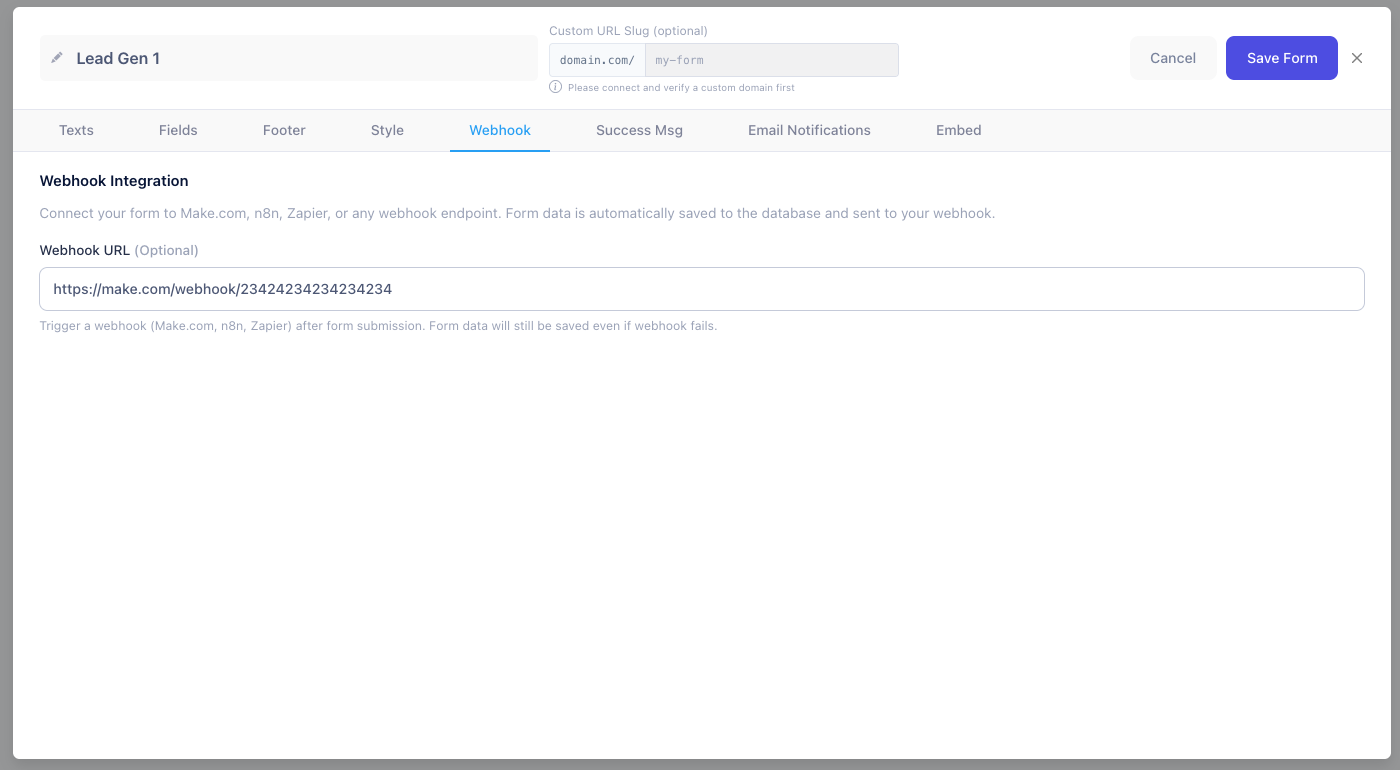Viewport: 1400px width, 770px height.
Task: Select the Footer tab
Action: point(283,130)
